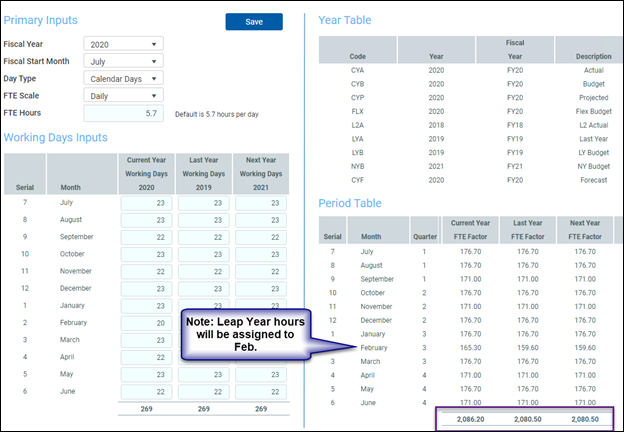The image size is (624, 432).
Task: Click the Code column header
Action: click(x=357, y=56)
